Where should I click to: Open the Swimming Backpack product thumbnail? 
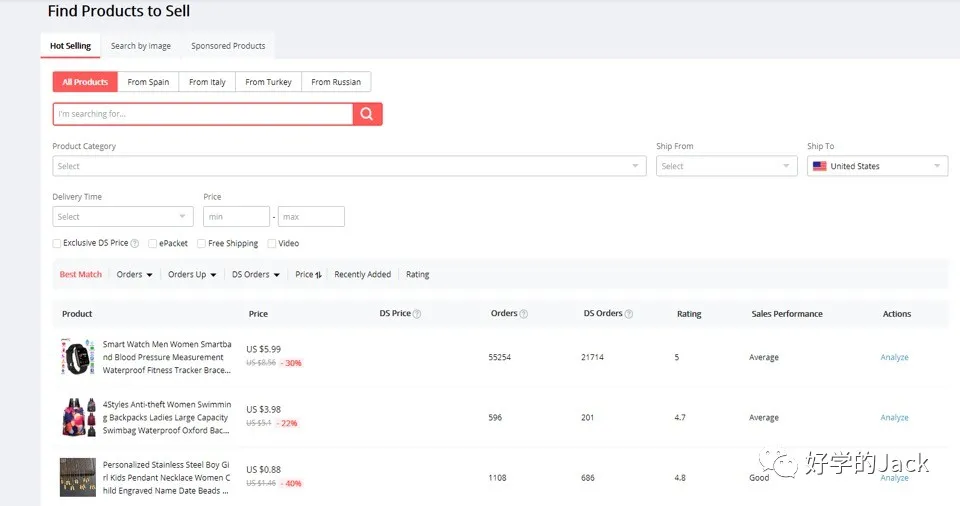click(x=78, y=417)
